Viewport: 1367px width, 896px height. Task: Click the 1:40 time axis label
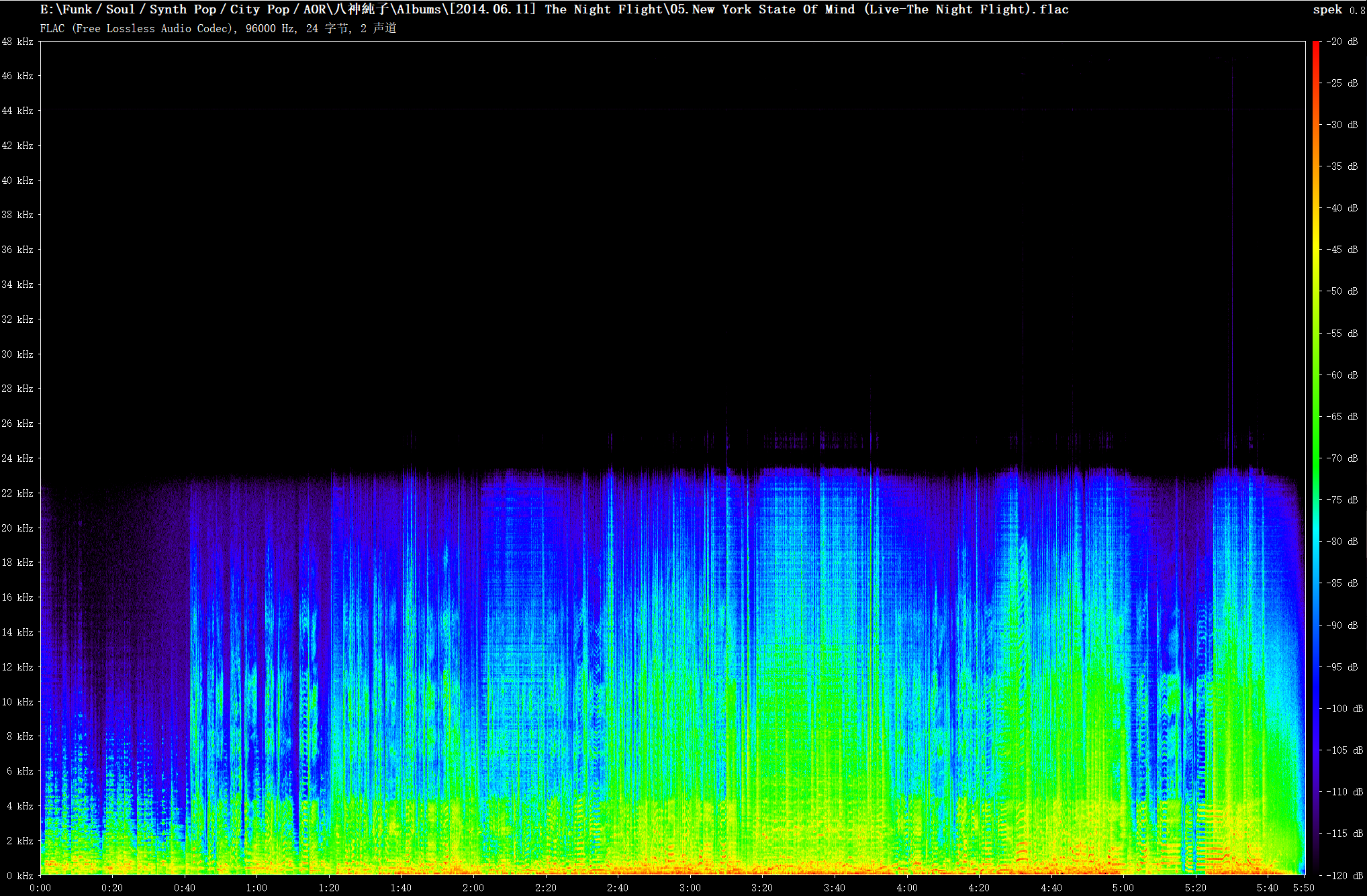pos(401,888)
